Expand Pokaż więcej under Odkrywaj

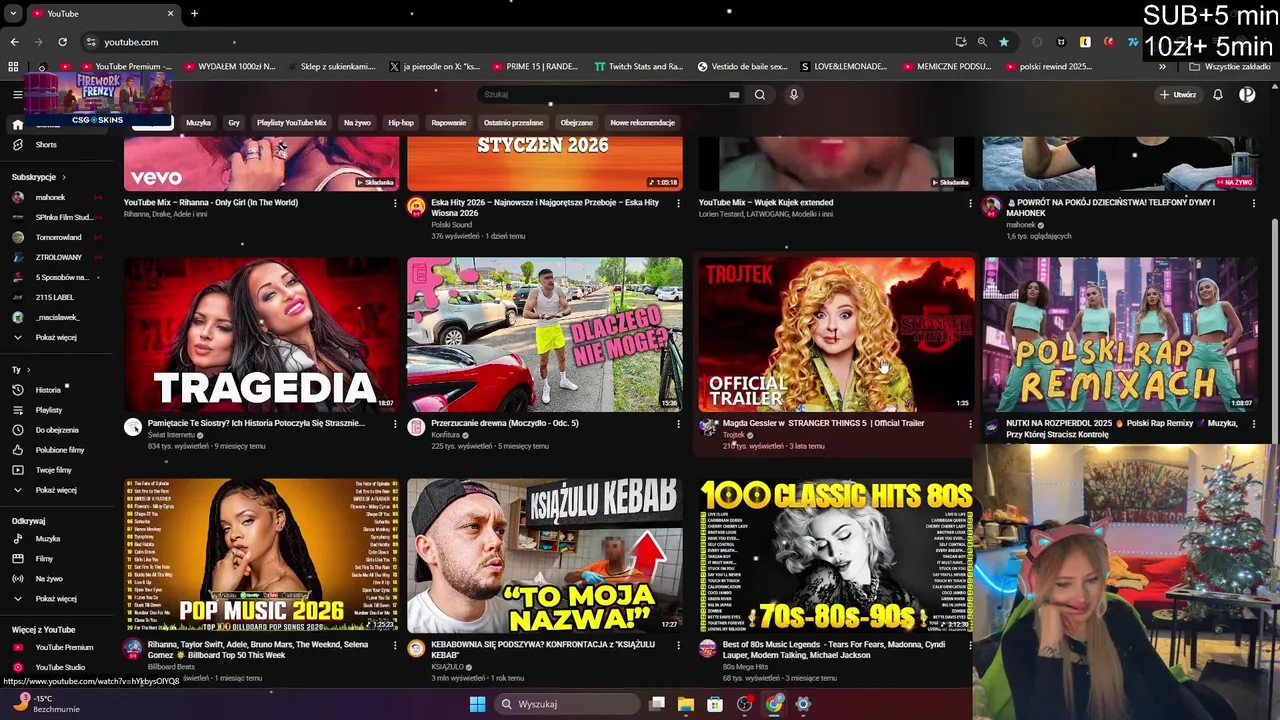[x=58, y=599]
